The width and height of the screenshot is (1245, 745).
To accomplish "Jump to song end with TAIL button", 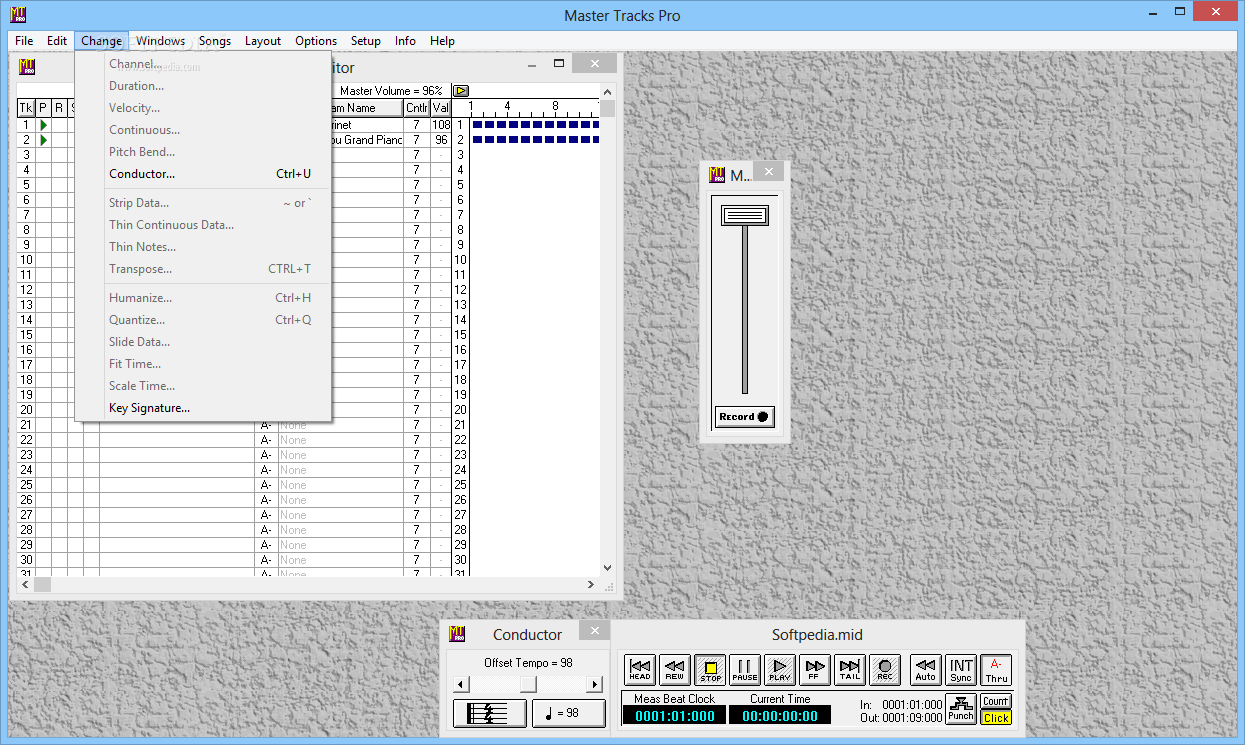I will (x=850, y=669).
